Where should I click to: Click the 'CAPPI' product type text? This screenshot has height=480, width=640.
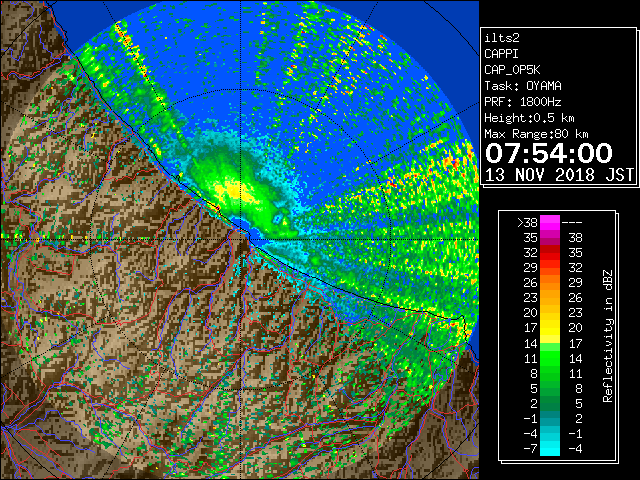(501, 54)
